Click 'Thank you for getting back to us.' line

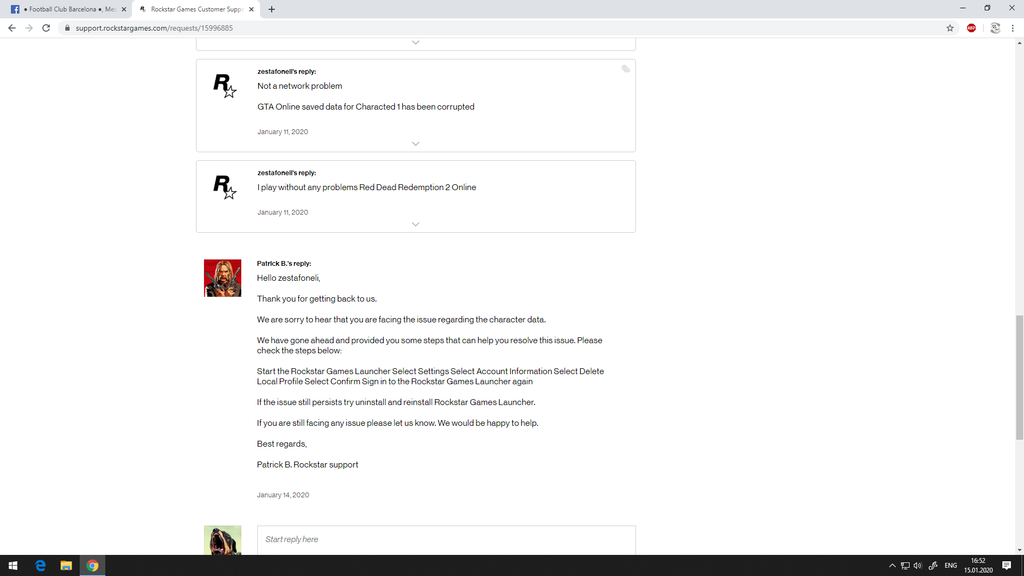coord(317,299)
